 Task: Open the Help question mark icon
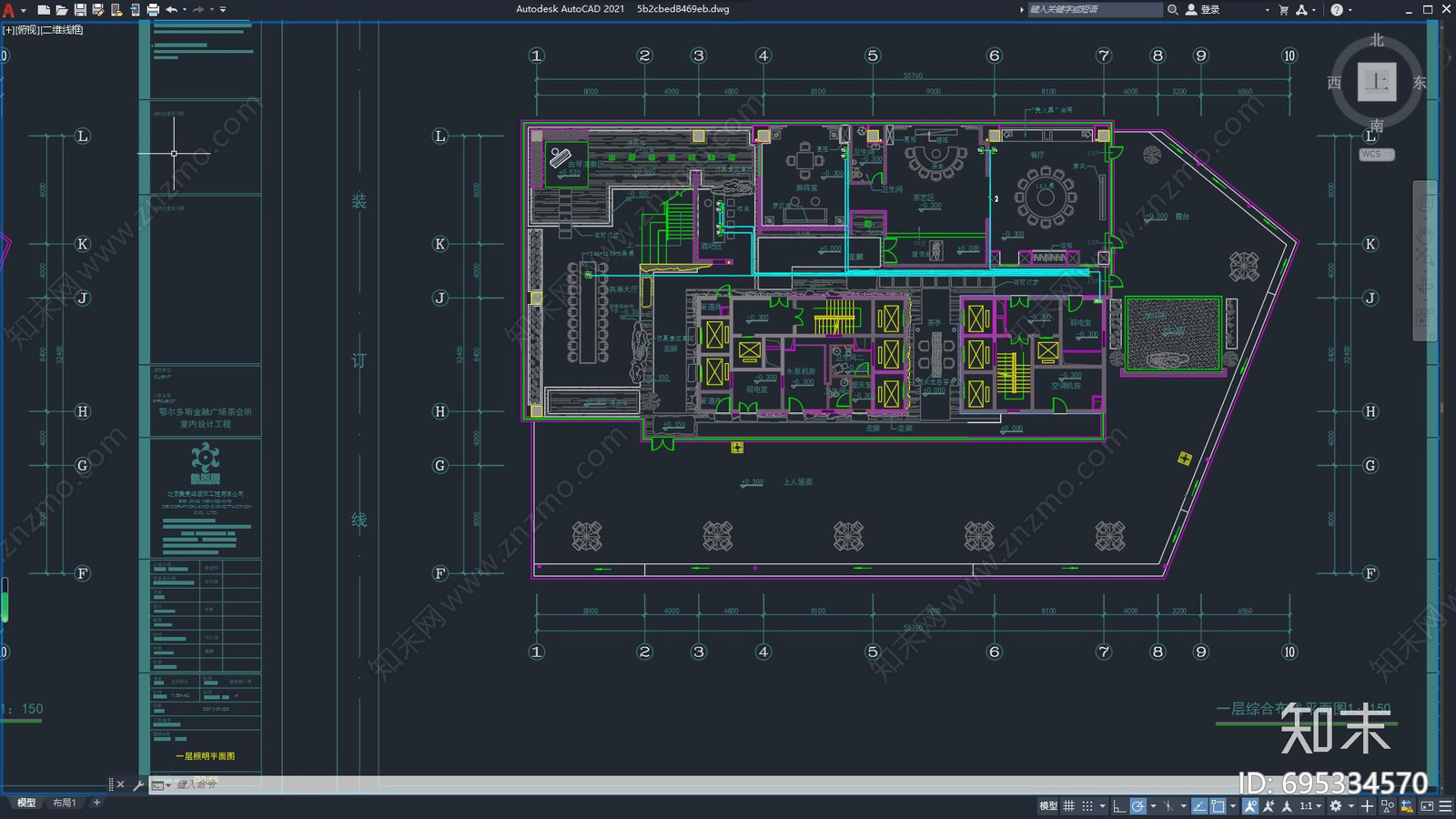point(1337,9)
